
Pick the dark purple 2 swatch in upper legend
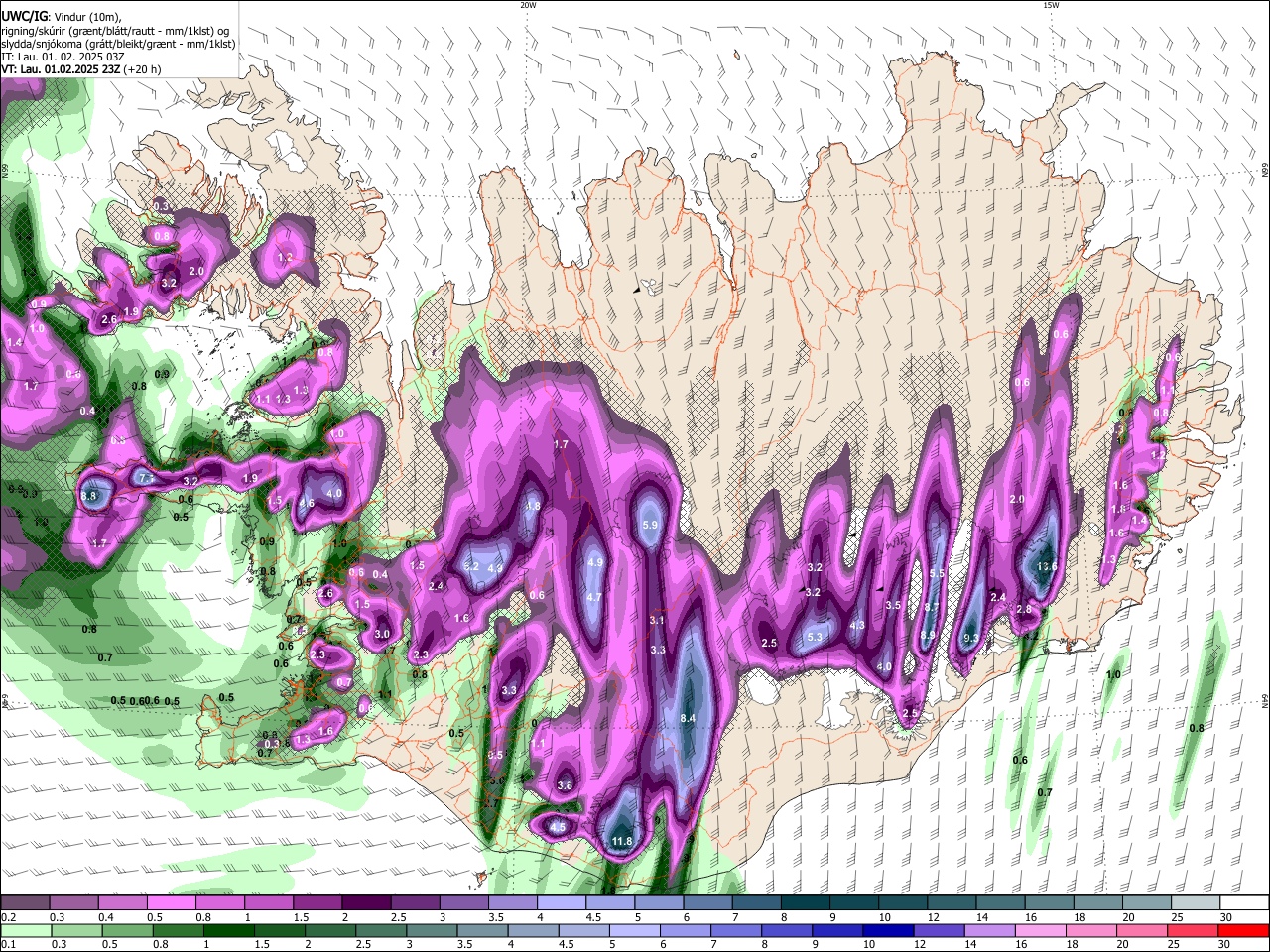tap(365, 902)
